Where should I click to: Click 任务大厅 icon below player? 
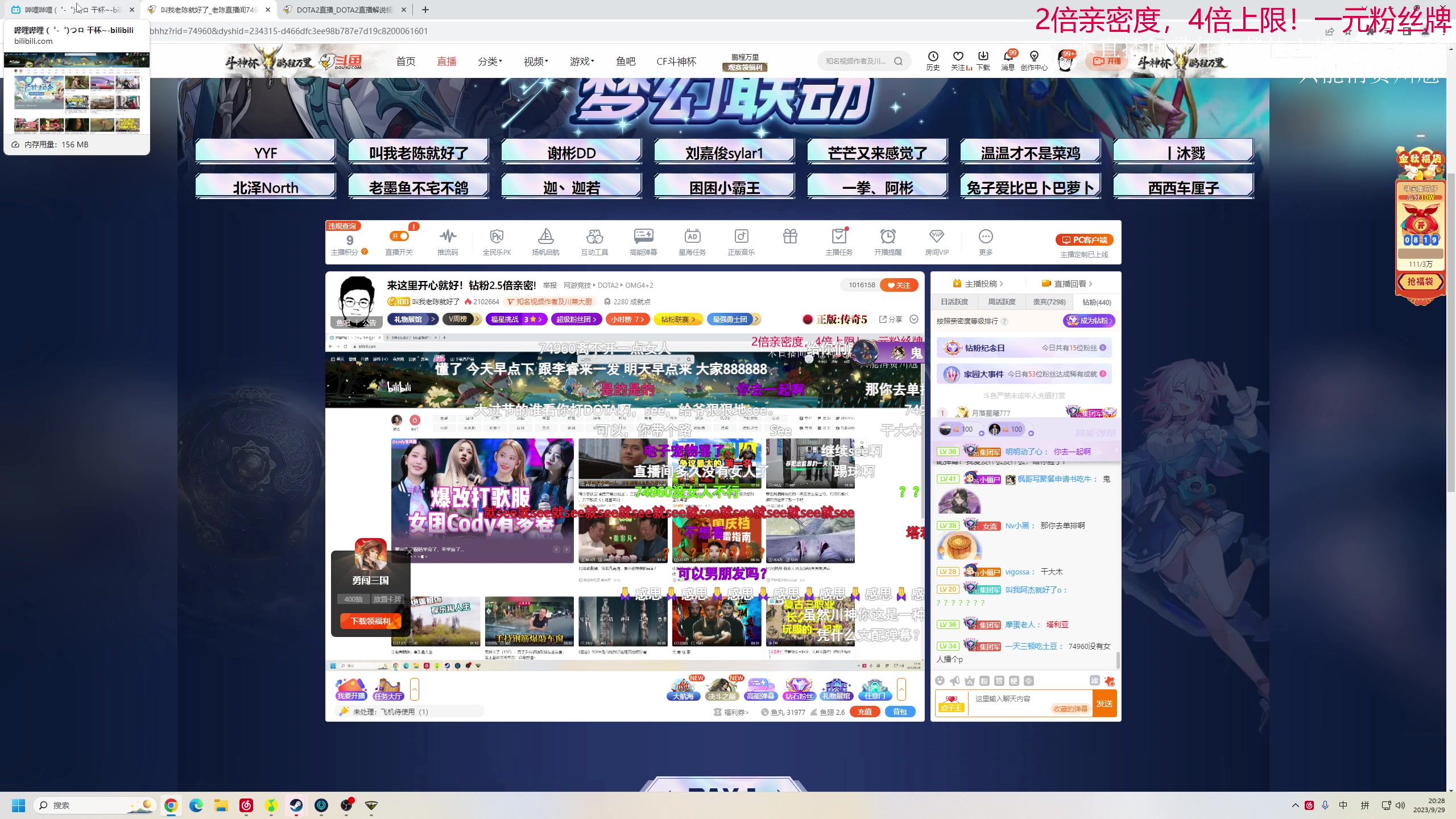(x=388, y=689)
